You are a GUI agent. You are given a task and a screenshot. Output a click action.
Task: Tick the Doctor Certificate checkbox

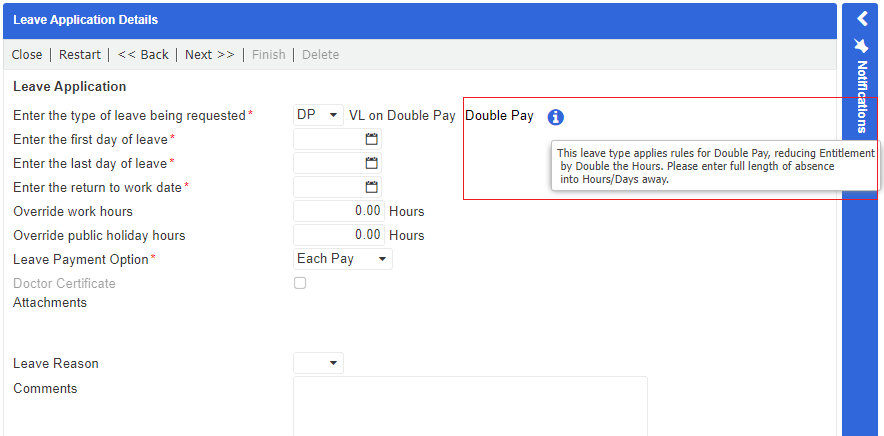click(300, 283)
